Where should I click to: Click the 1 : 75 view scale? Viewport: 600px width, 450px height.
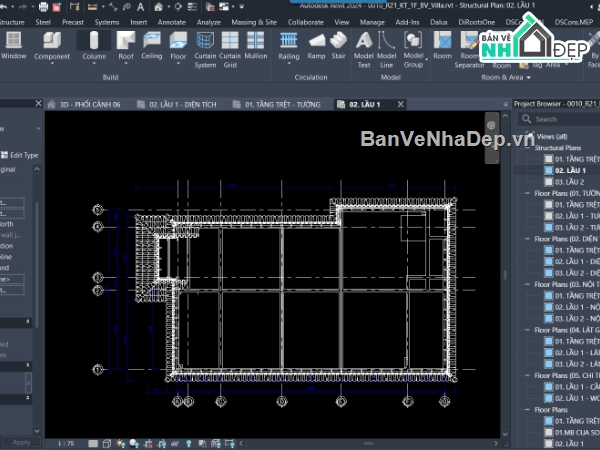tap(66, 443)
